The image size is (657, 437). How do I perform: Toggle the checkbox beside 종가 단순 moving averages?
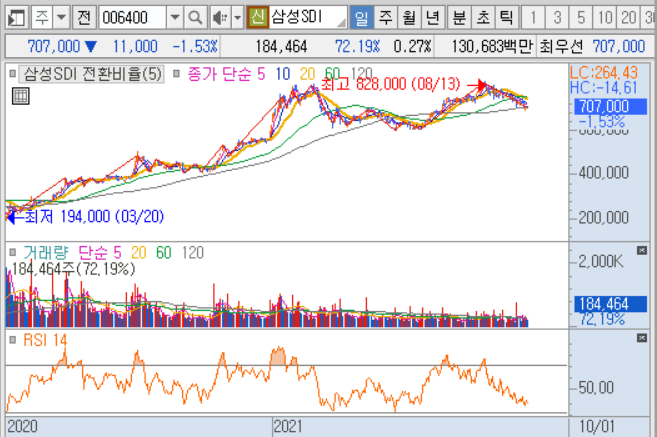coord(176,74)
